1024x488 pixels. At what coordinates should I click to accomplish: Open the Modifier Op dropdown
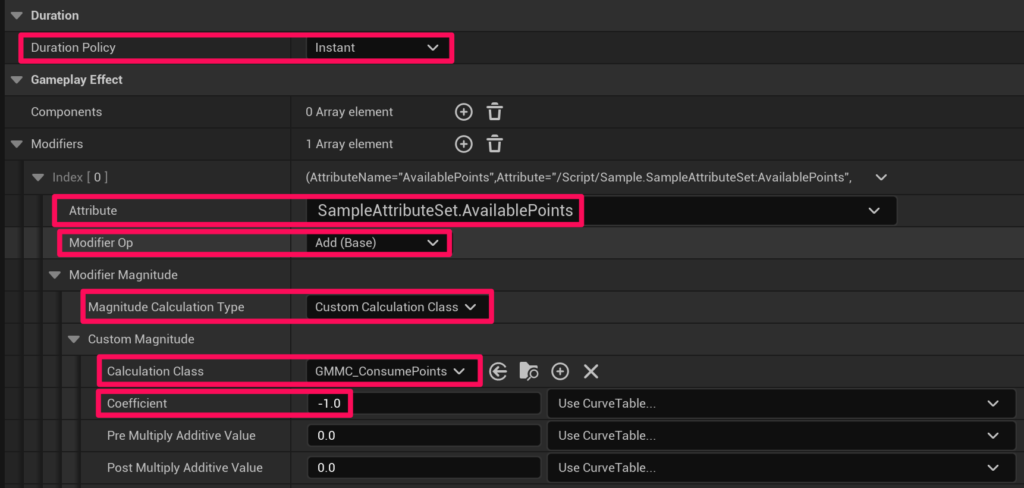(x=377, y=242)
